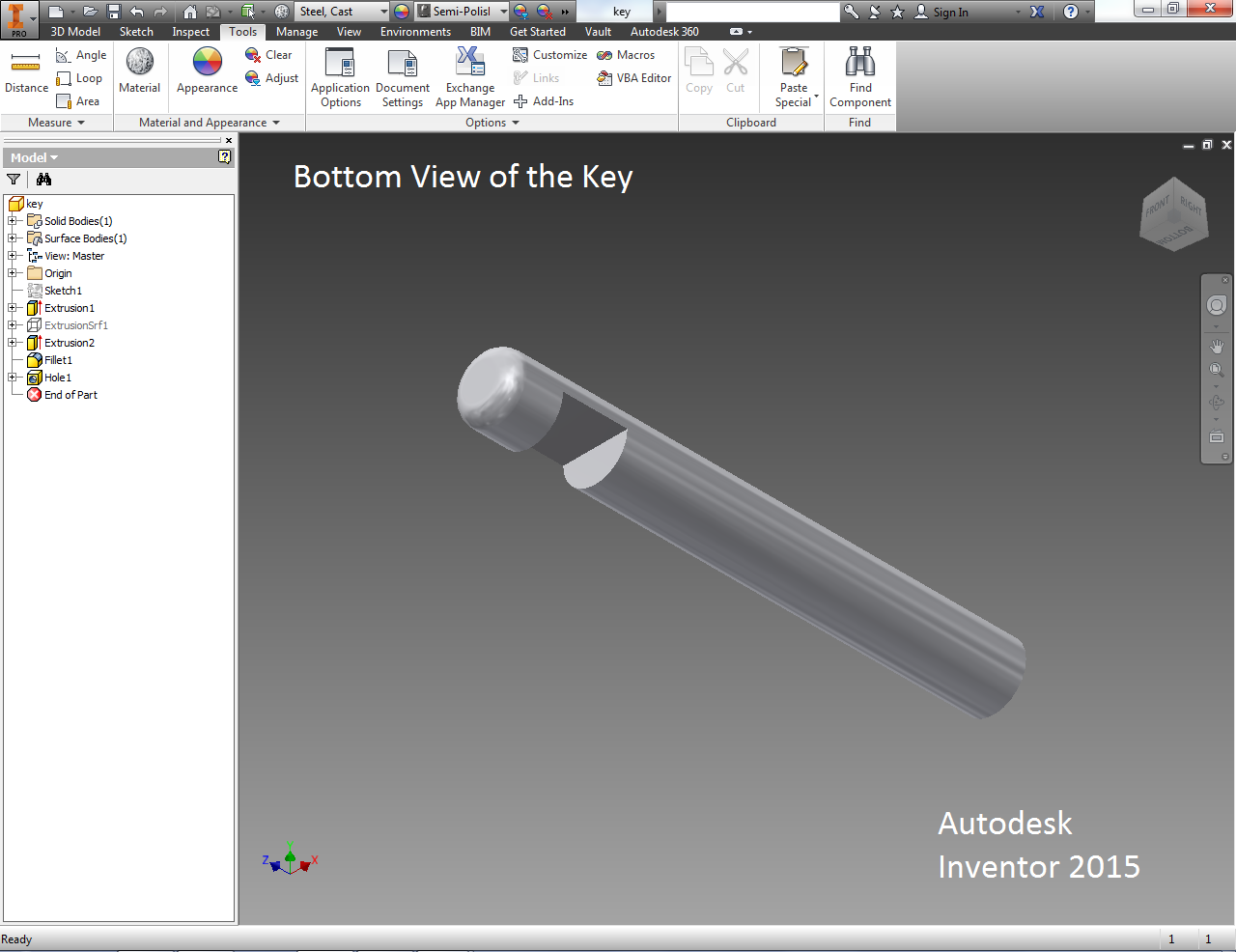Activate the Pan hand tool in navigation bar

click(x=1217, y=346)
